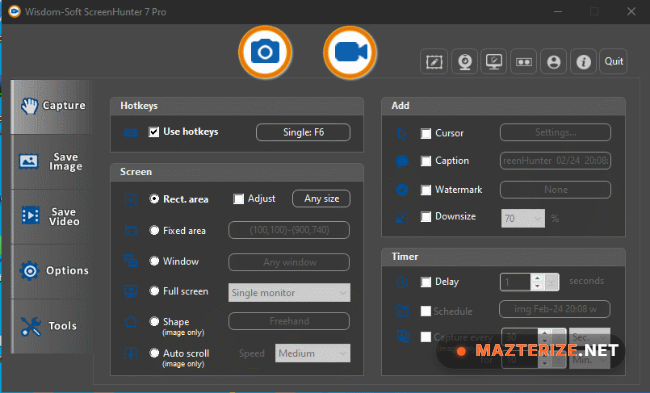Image resolution: width=650 pixels, height=393 pixels.
Task: Enable the Schedule checkbox
Action: click(x=426, y=311)
